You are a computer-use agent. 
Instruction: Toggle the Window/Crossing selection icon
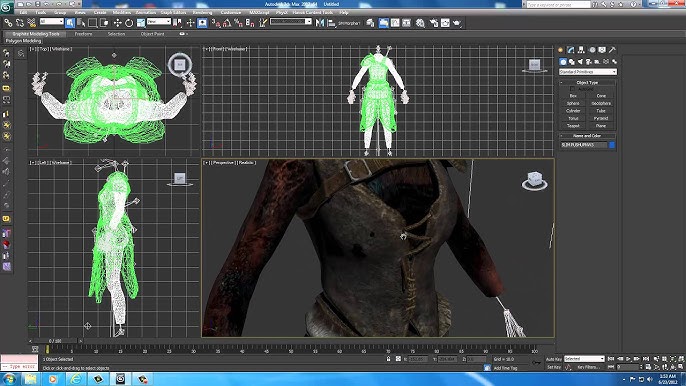point(104,23)
